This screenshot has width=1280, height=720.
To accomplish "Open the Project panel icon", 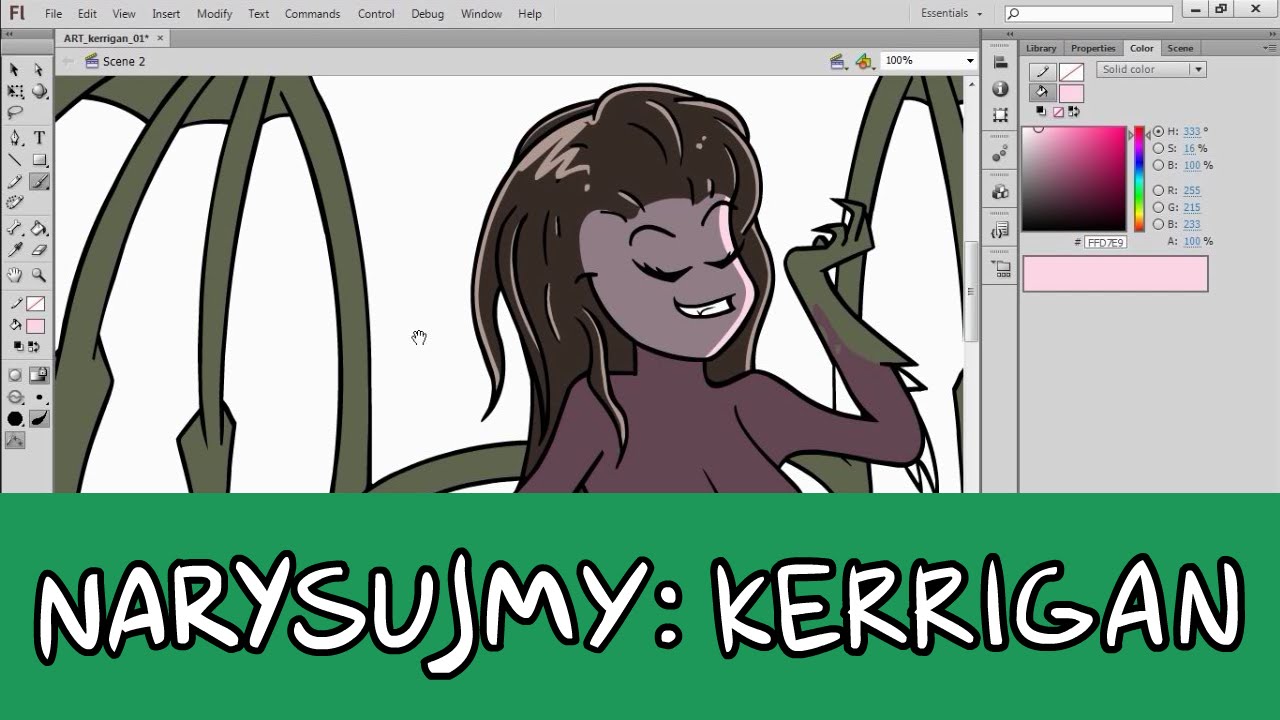I will [1000, 269].
